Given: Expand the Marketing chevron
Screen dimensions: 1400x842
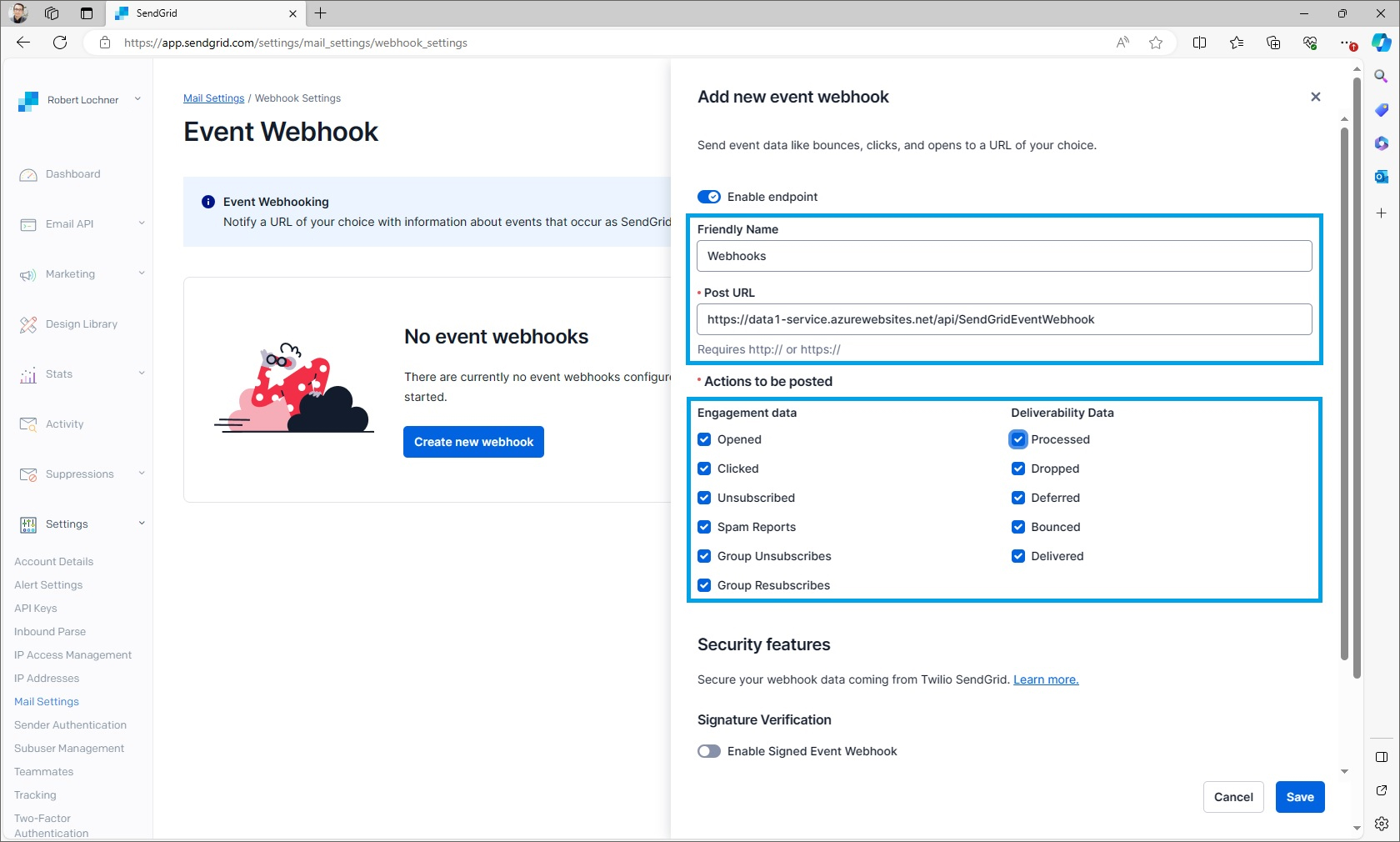Looking at the screenshot, I should pos(142,273).
